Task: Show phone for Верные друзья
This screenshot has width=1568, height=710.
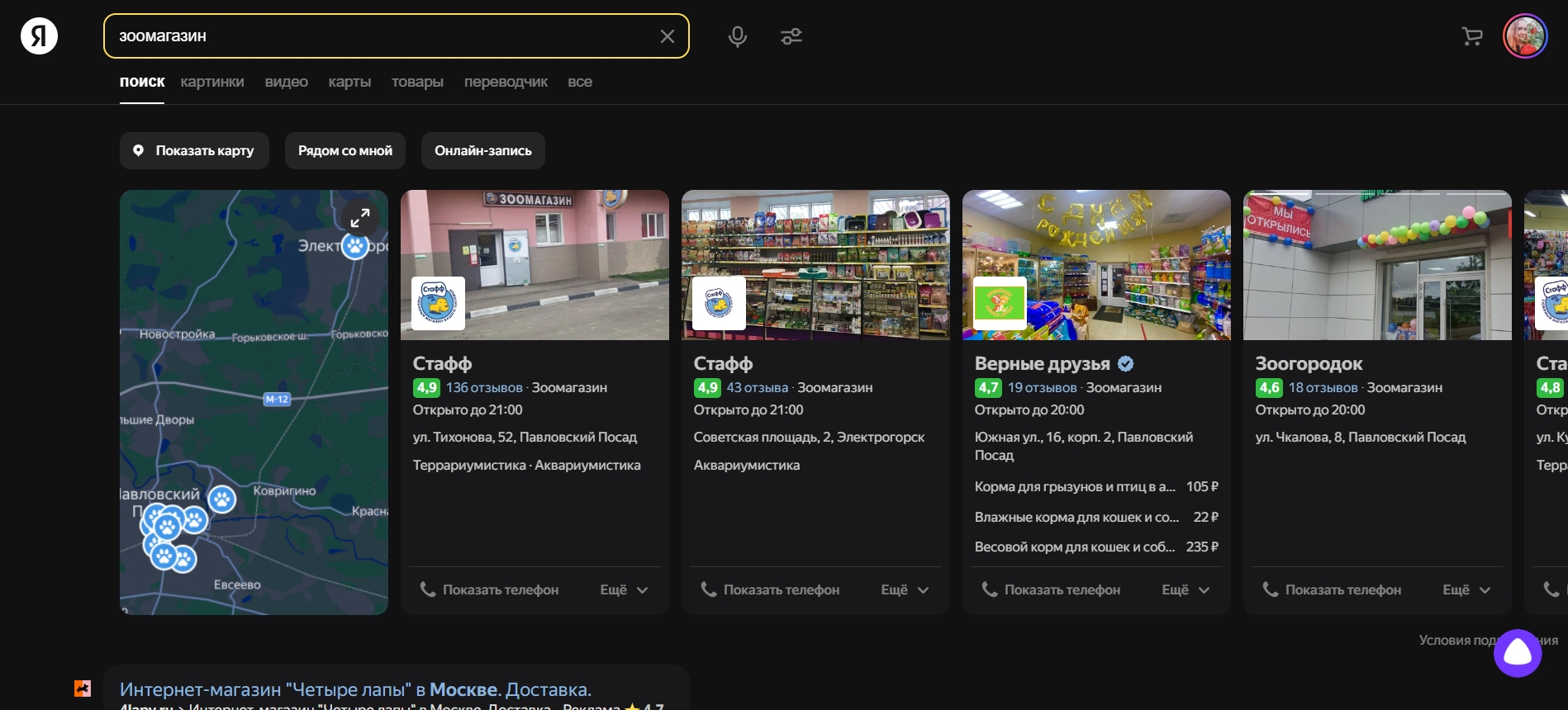Action: coord(1052,589)
